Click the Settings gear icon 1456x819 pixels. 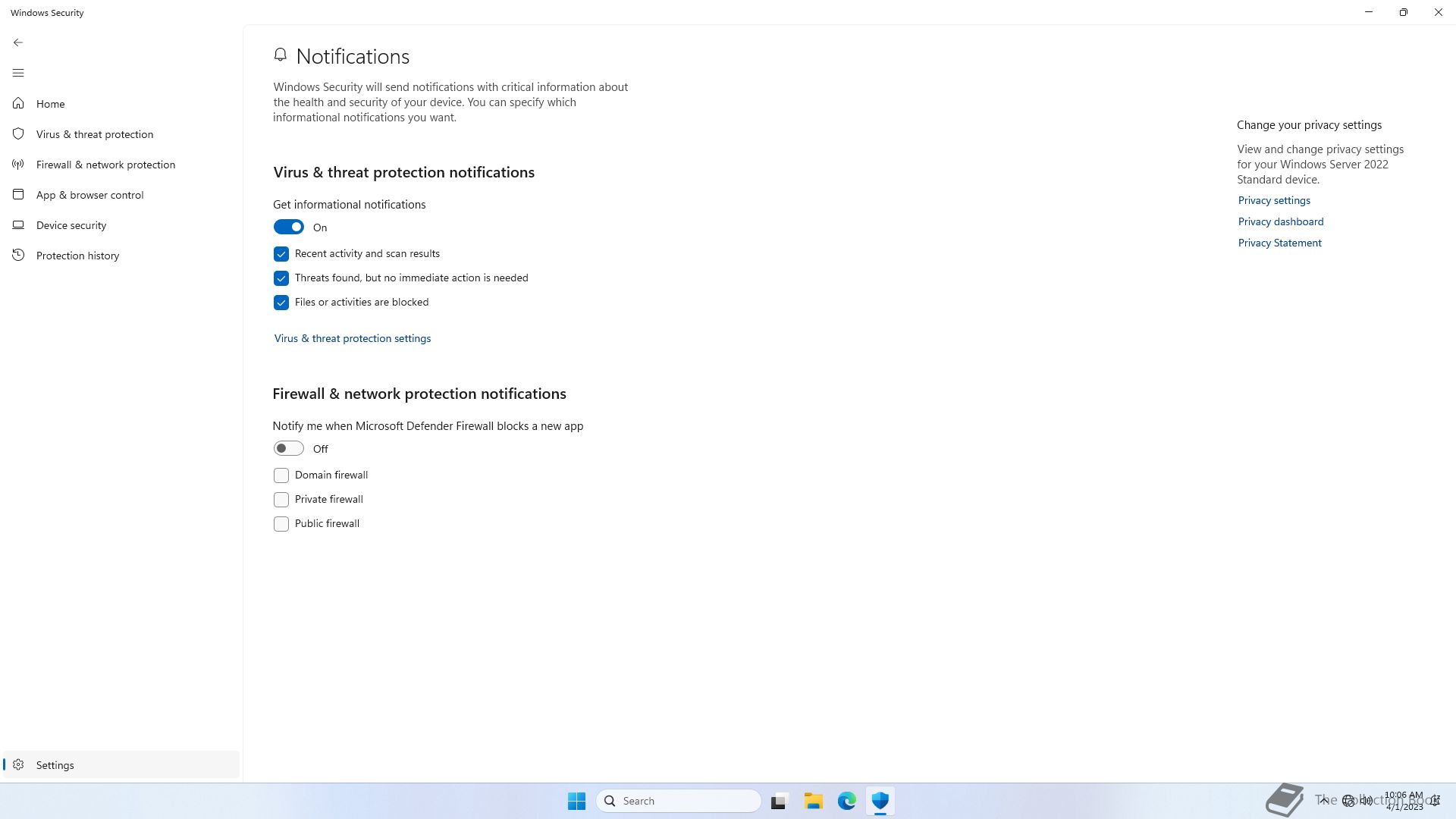click(18, 764)
